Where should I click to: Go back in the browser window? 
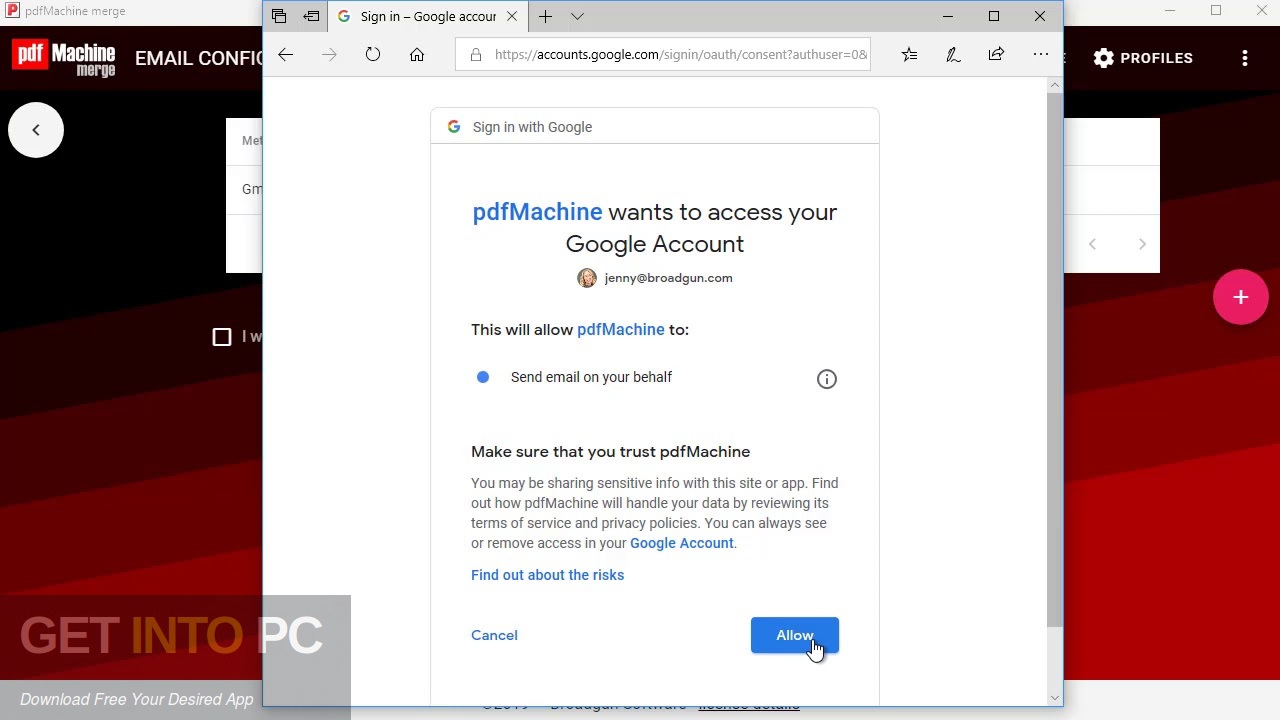click(286, 55)
